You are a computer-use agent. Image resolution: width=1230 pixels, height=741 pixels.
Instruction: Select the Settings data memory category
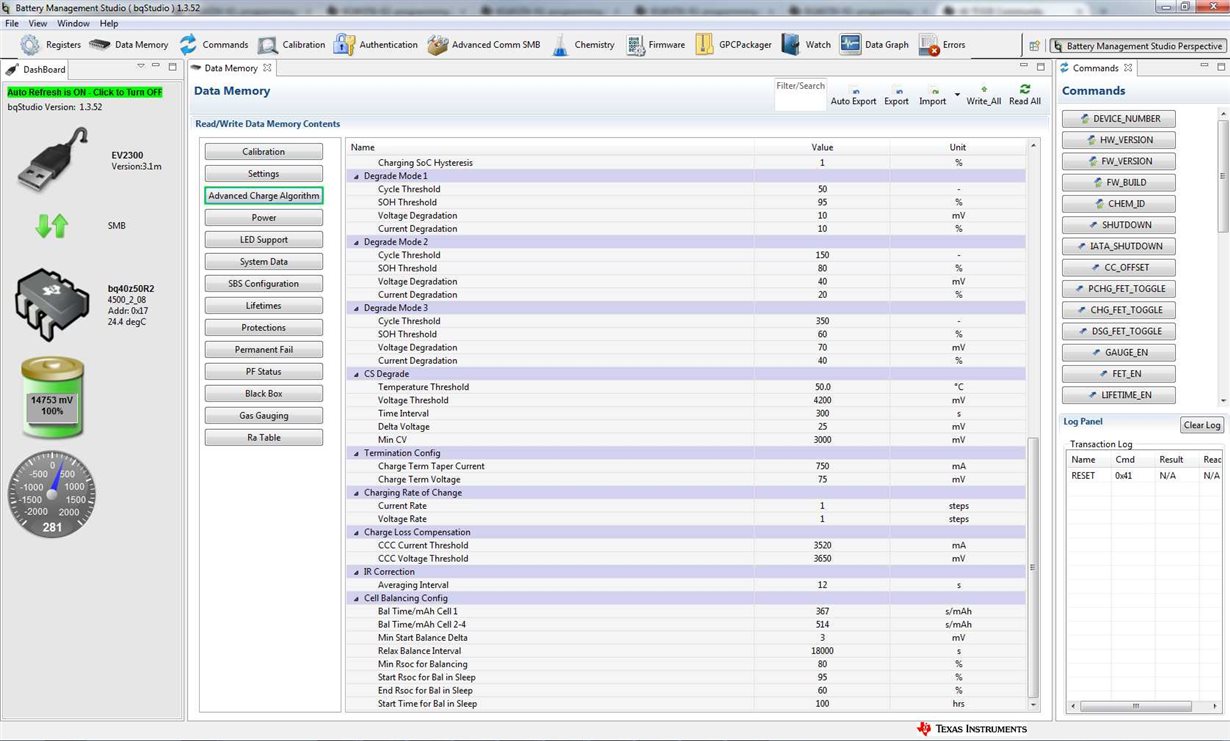tap(264, 174)
